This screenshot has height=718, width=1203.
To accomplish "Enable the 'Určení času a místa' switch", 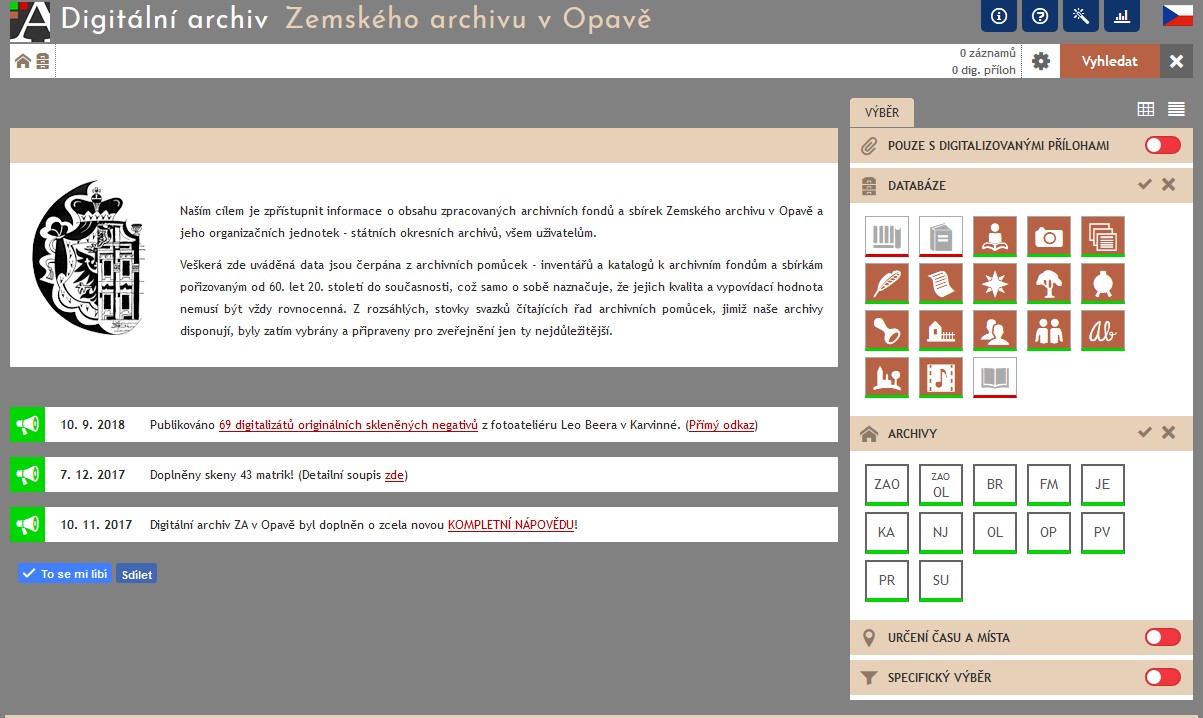I will (x=1163, y=638).
